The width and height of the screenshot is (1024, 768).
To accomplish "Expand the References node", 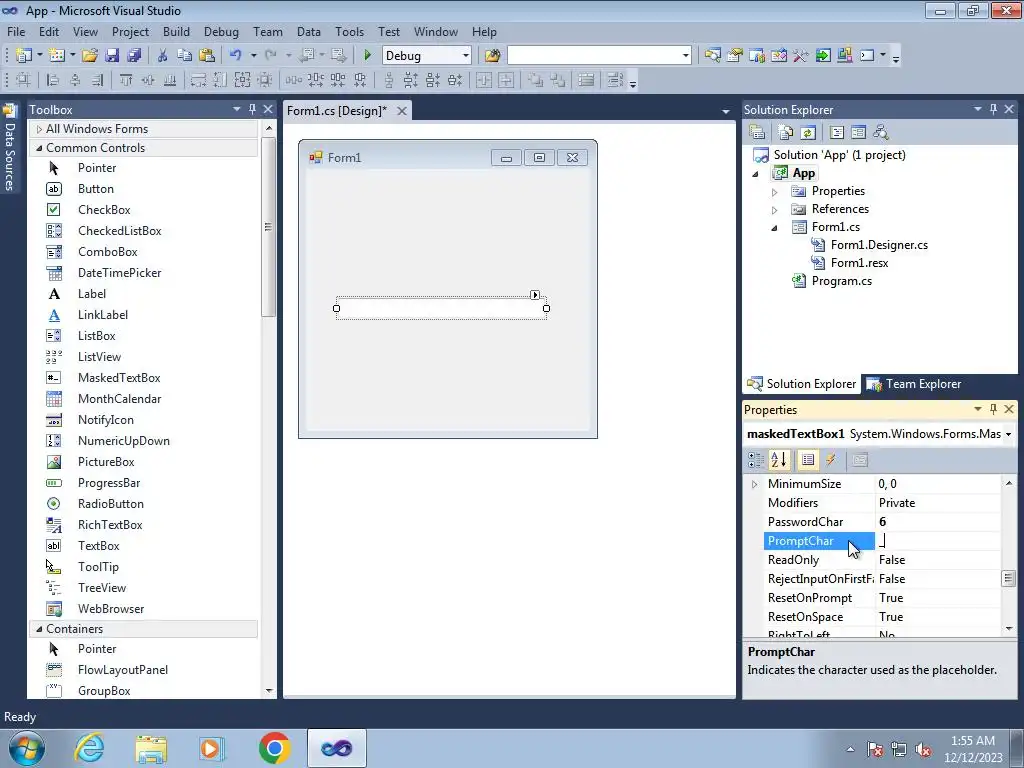I will click(775, 210).
